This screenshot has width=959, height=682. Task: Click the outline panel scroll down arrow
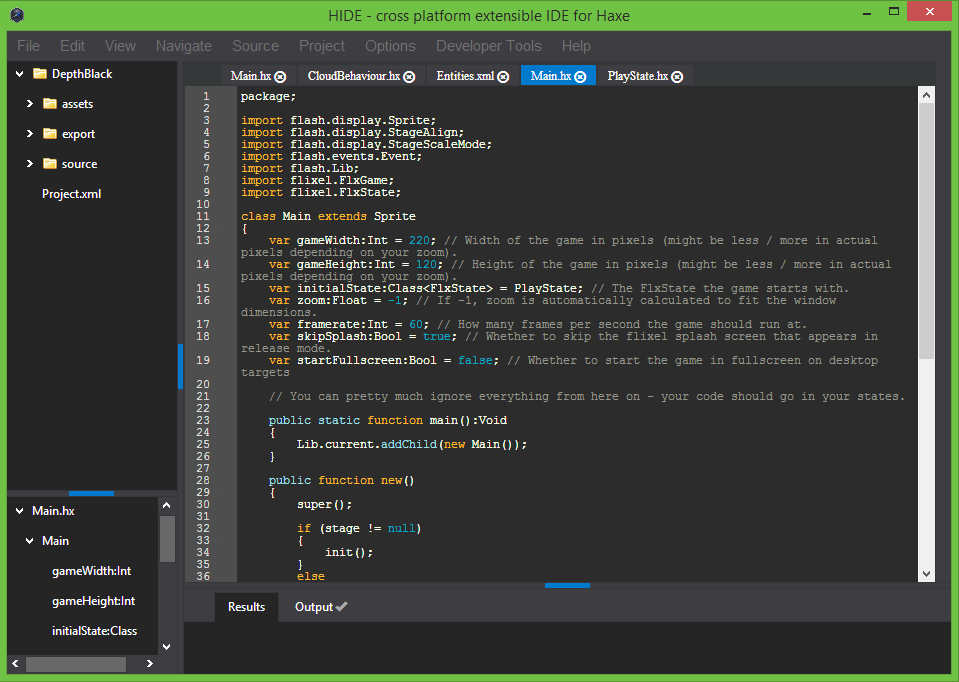coord(166,647)
